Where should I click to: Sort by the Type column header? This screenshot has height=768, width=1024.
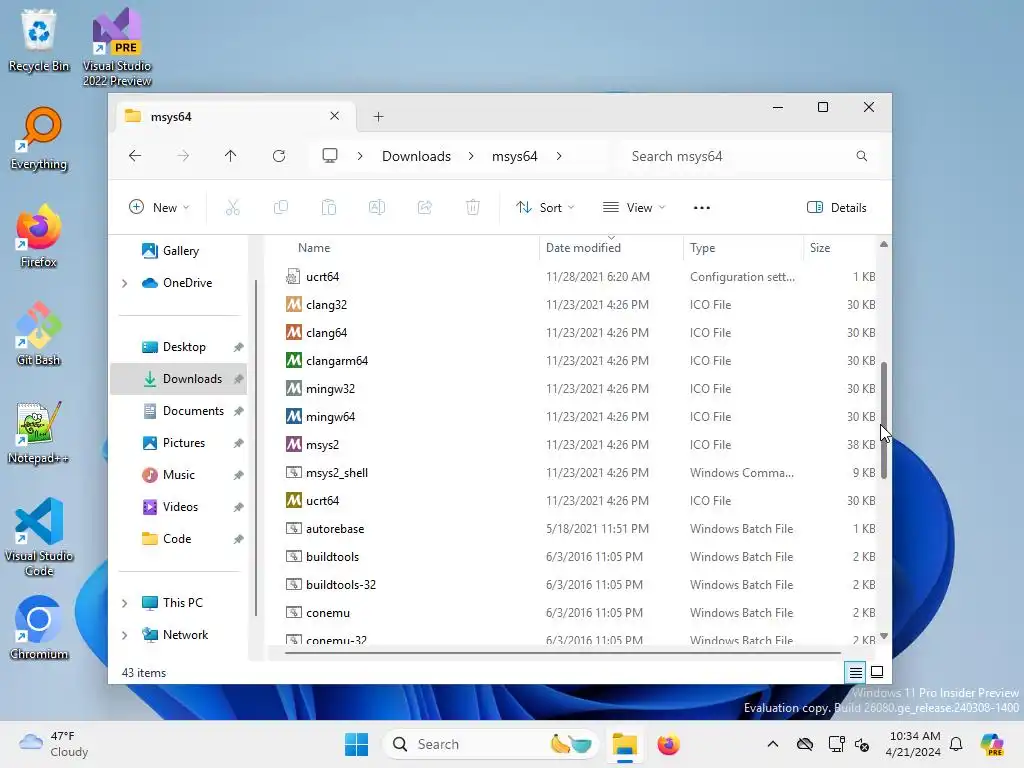[x=743, y=248]
